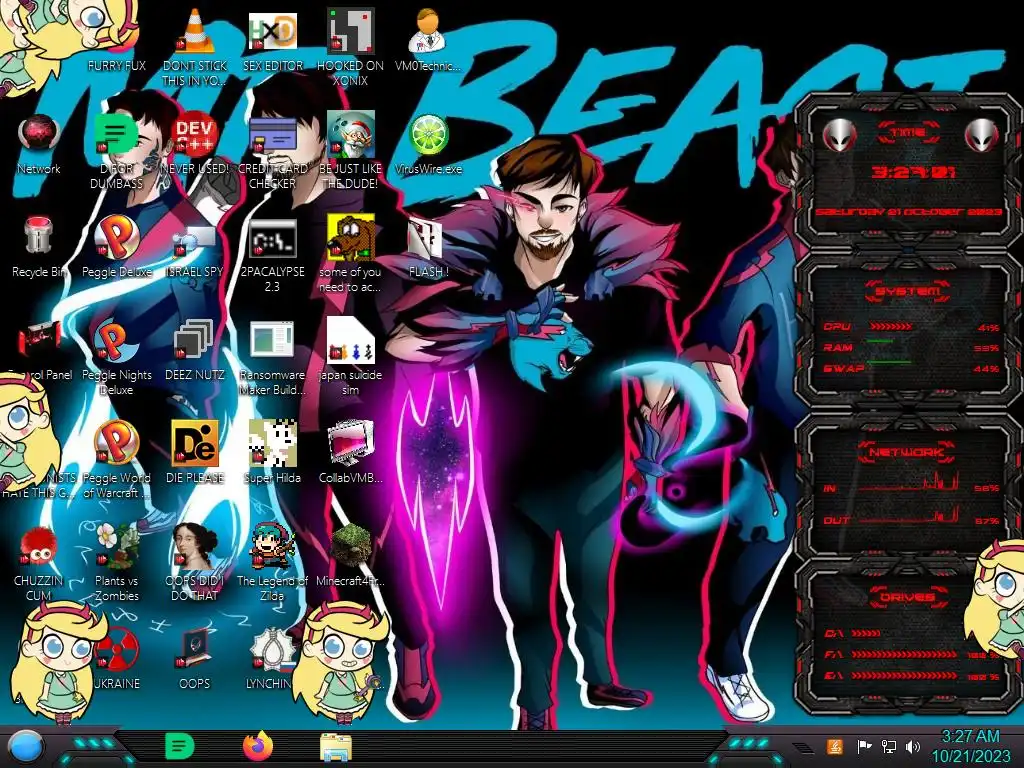The image size is (1024, 768).
Task: Click left alien head icon in widget
Action: [839, 135]
